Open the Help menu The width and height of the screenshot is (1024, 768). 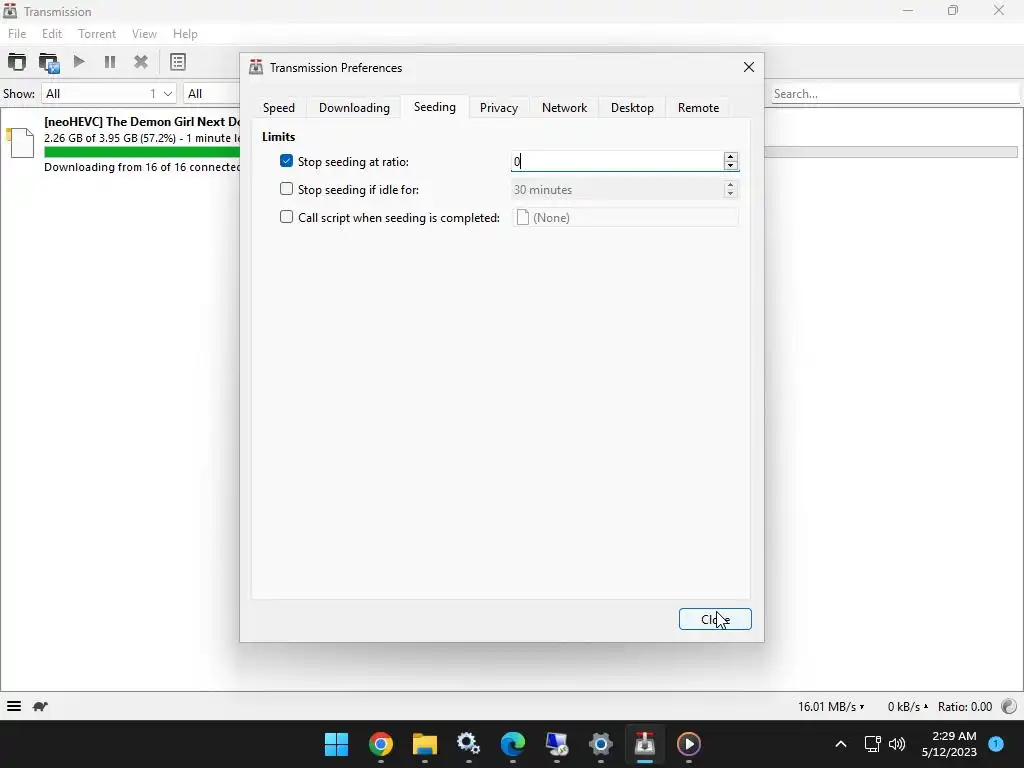[185, 34]
